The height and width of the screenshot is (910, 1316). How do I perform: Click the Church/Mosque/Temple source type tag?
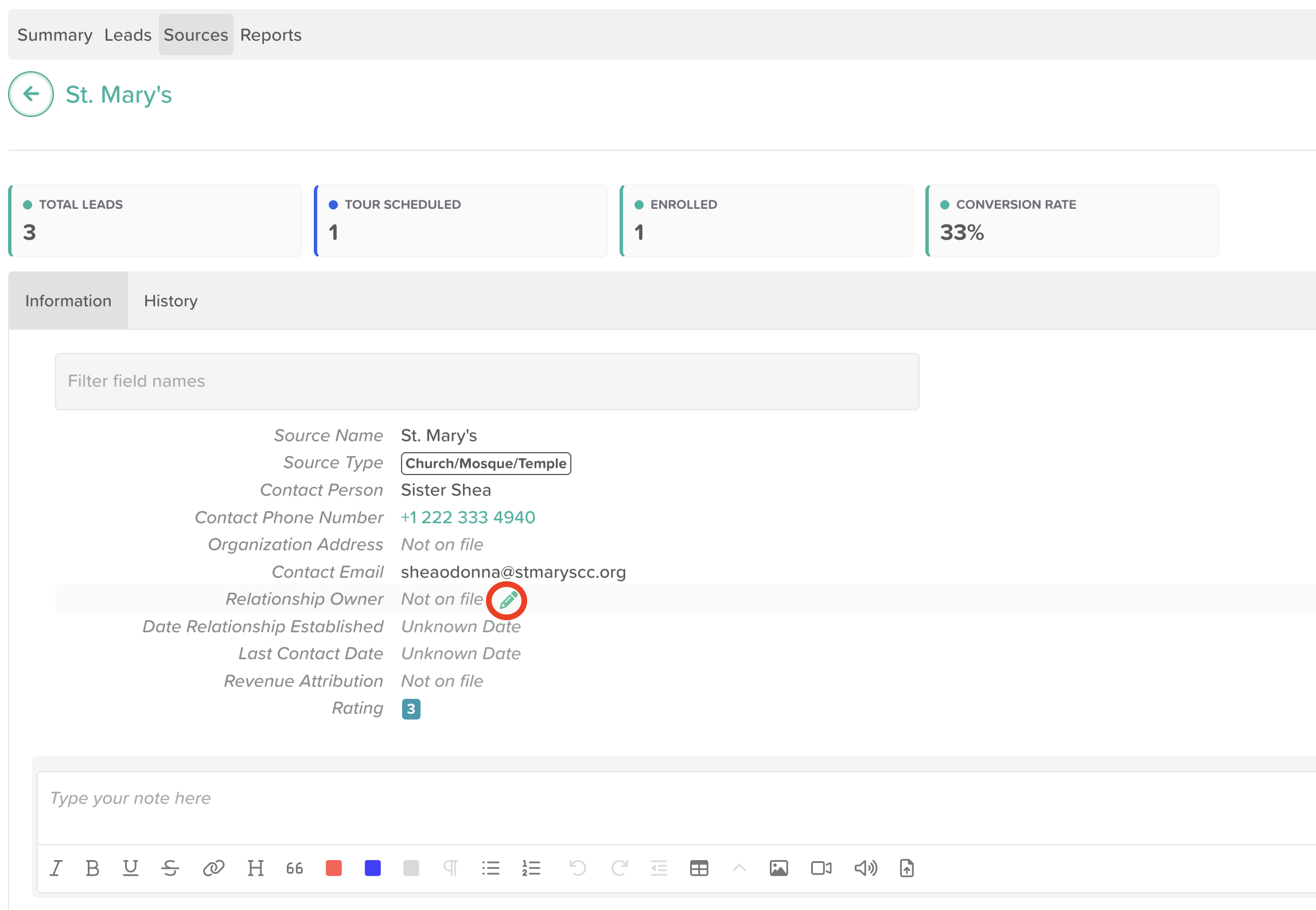486,464
